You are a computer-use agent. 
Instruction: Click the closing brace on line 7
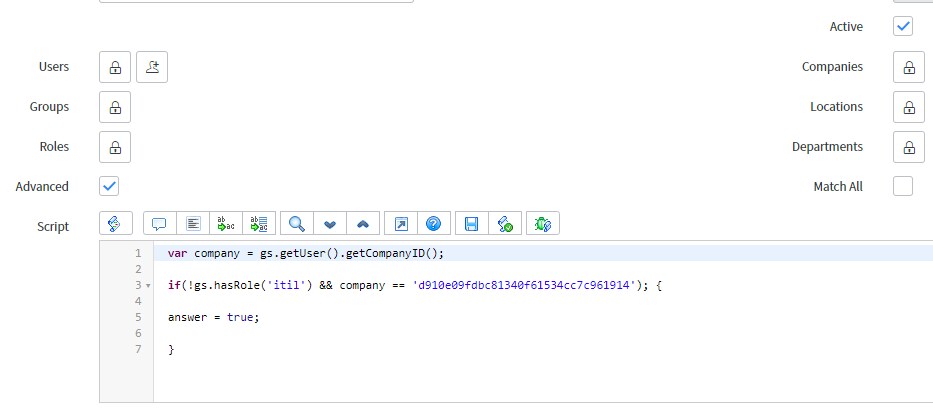tap(171, 350)
